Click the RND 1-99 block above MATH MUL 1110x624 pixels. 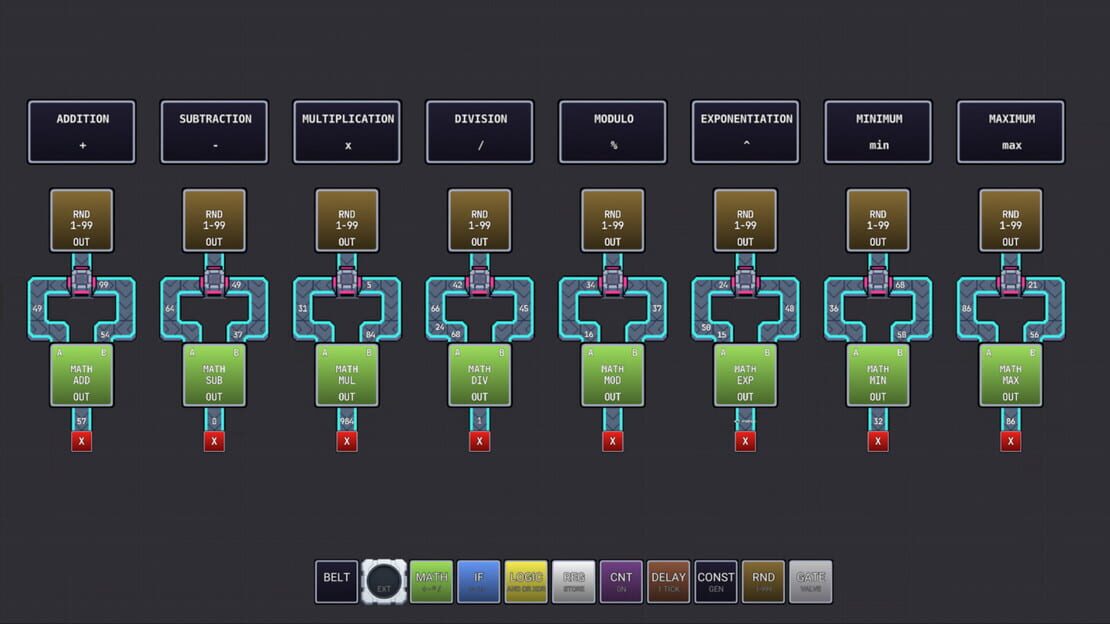click(347, 220)
